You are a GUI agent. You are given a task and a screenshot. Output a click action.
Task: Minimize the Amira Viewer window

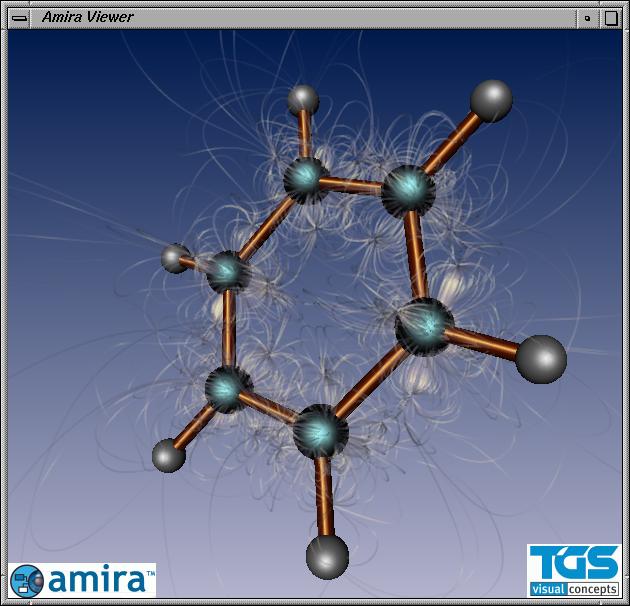588,18
